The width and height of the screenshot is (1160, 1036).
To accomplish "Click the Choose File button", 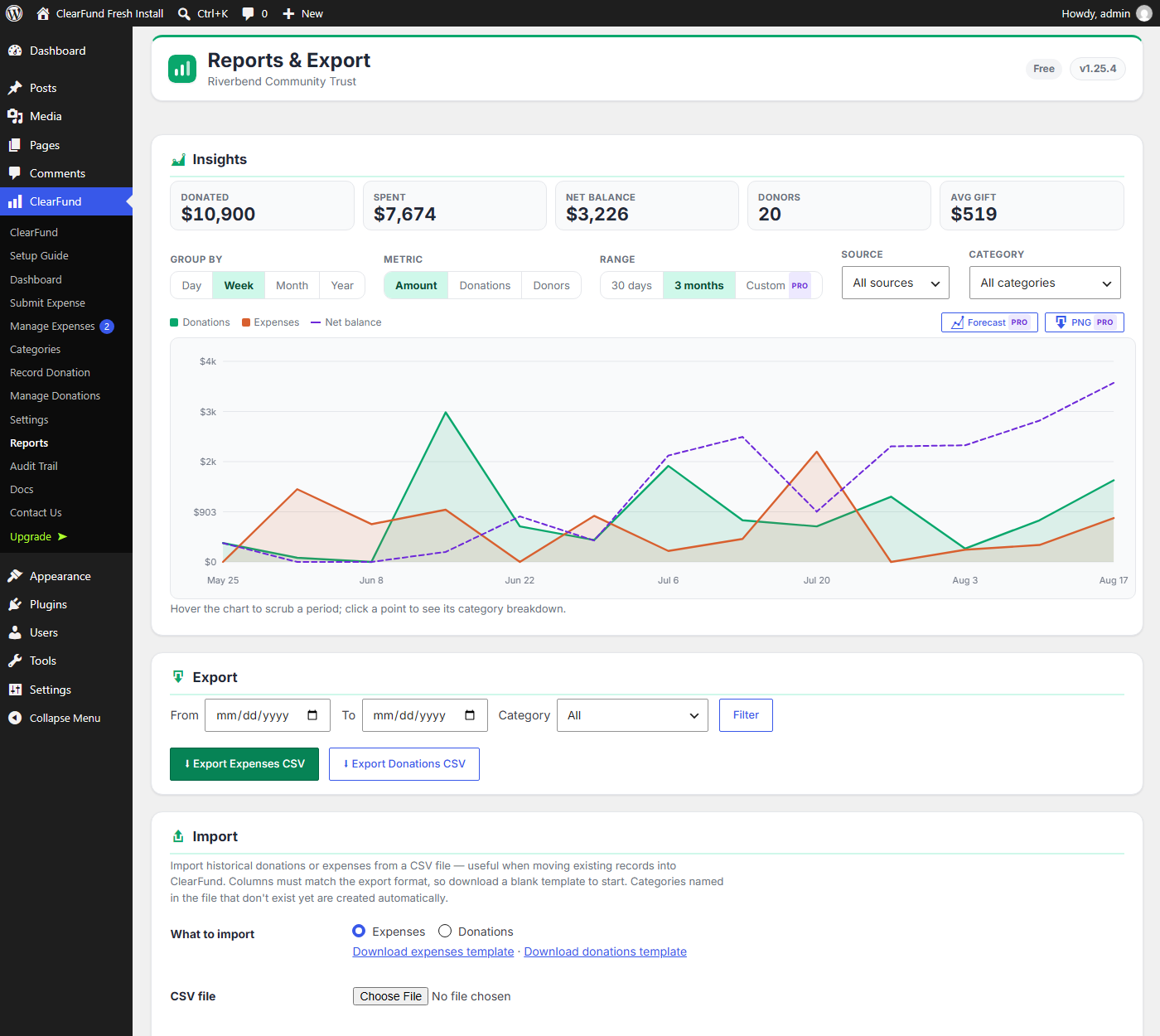I will click(391, 996).
